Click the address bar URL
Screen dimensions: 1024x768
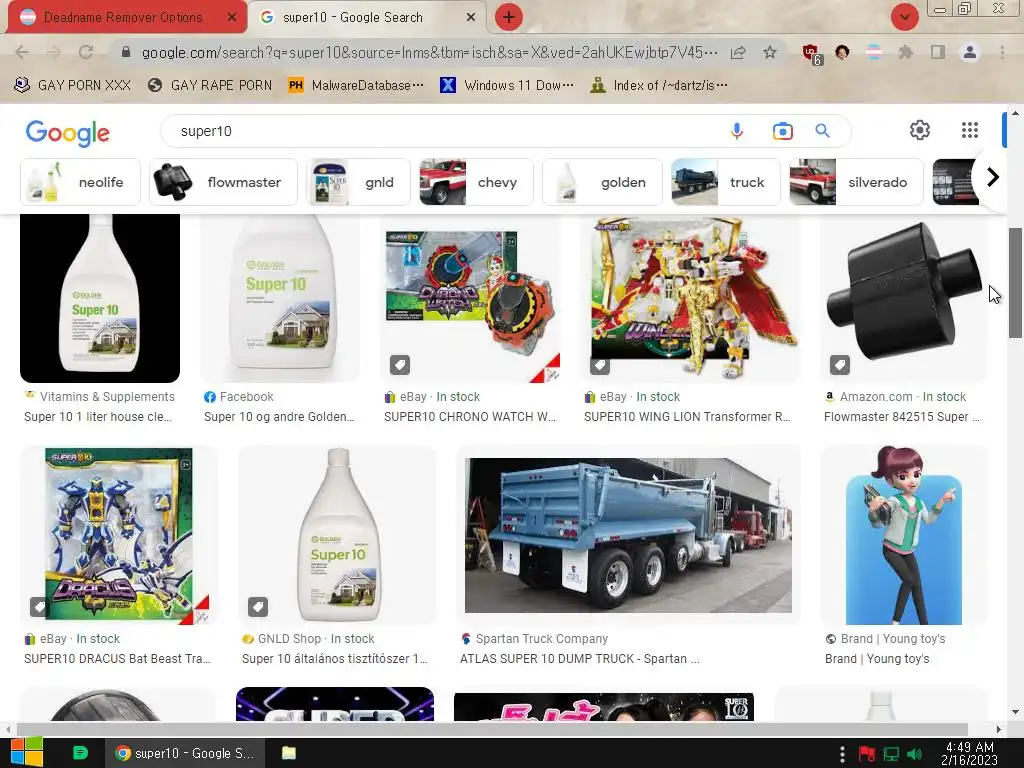tap(429, 52)
